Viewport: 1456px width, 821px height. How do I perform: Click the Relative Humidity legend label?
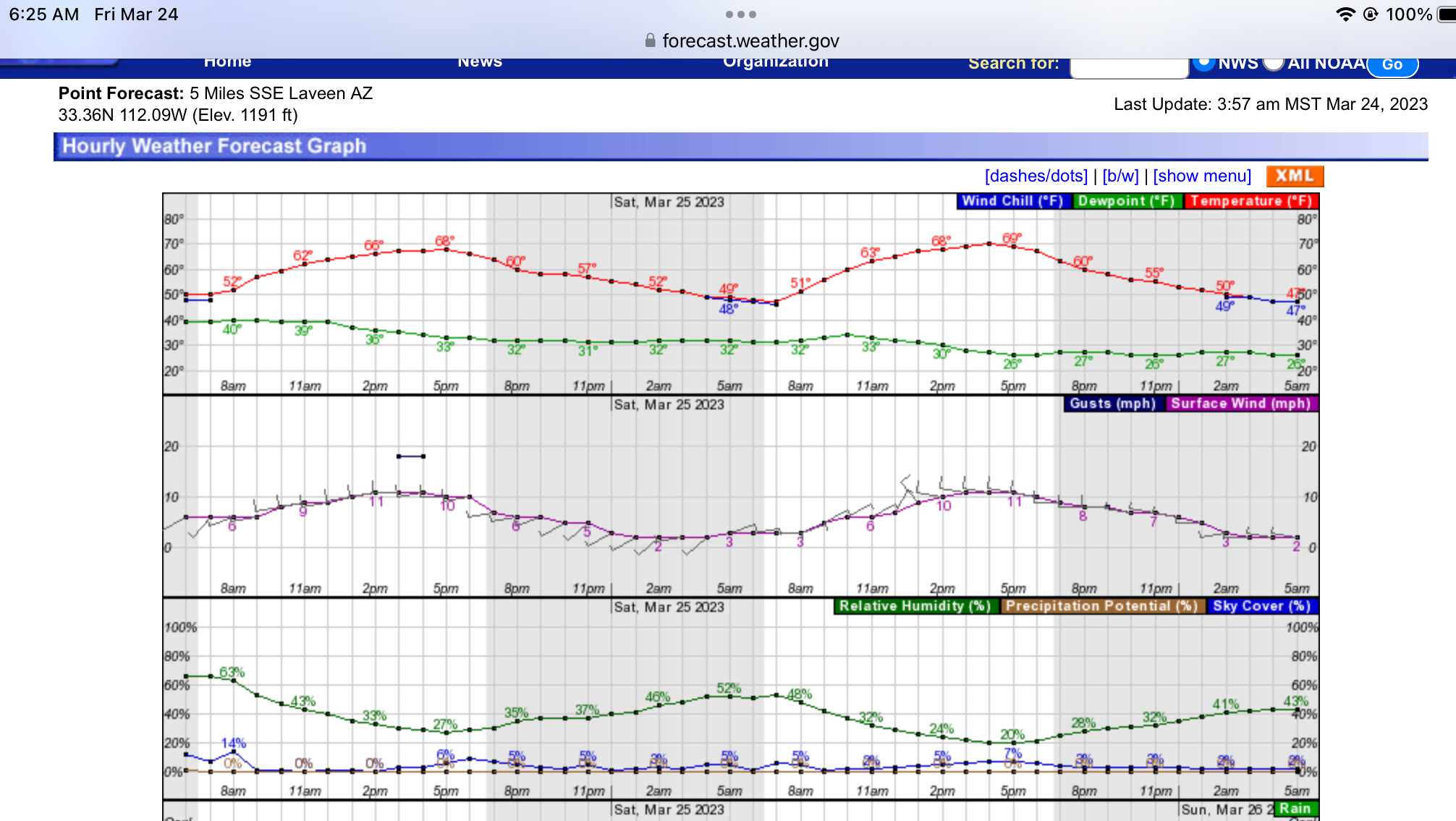point(915,606)
